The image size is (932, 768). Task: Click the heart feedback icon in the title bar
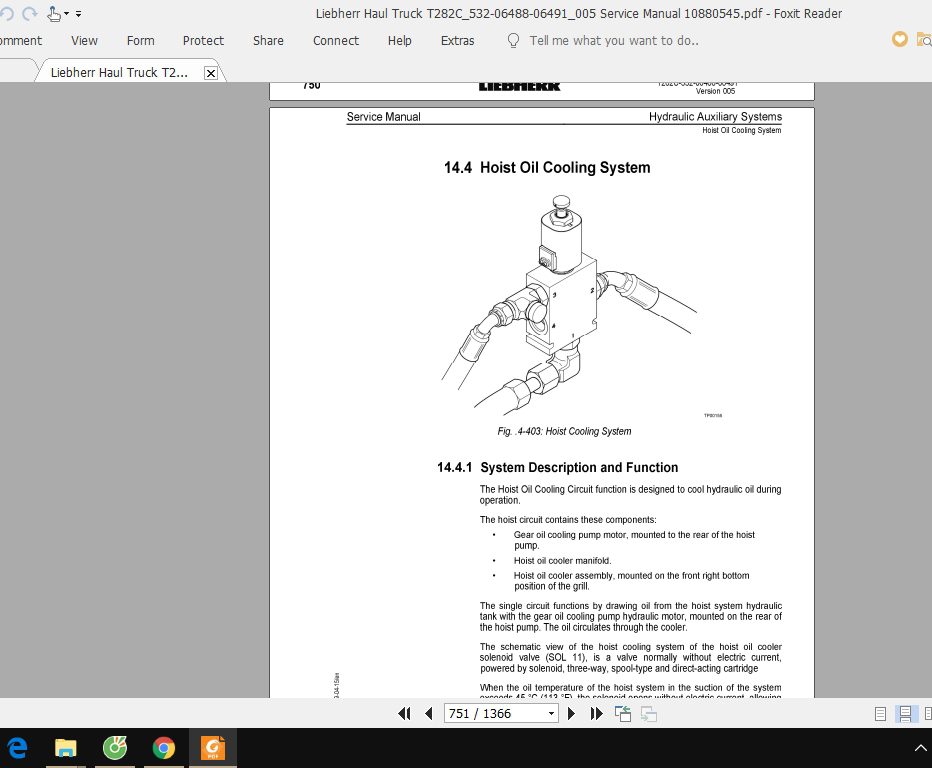[899, 39]
